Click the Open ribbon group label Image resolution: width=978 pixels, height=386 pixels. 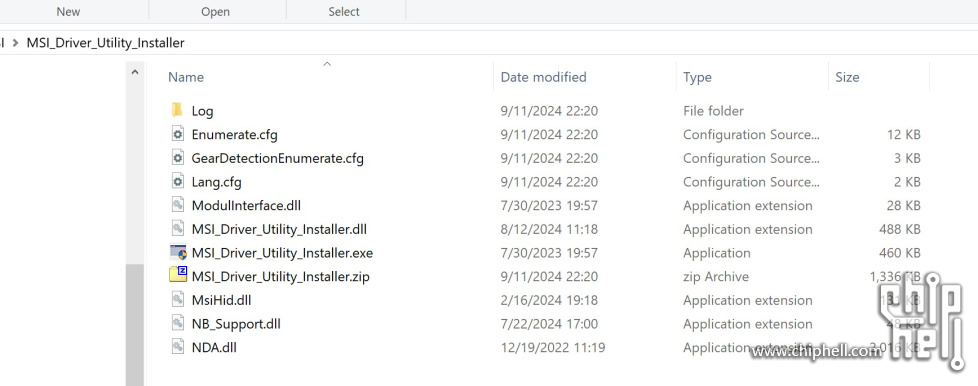215,11
